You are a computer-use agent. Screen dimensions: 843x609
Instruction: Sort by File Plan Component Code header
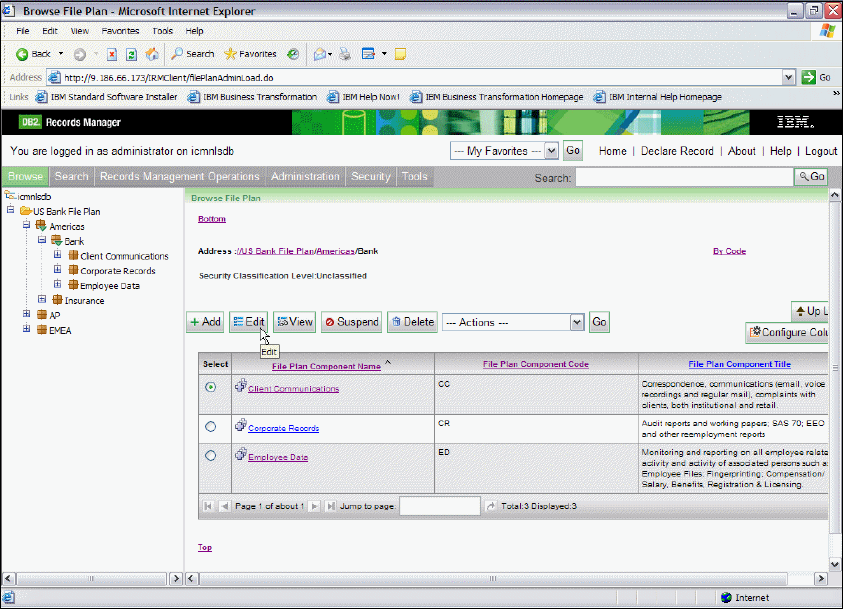coord(535,364)
